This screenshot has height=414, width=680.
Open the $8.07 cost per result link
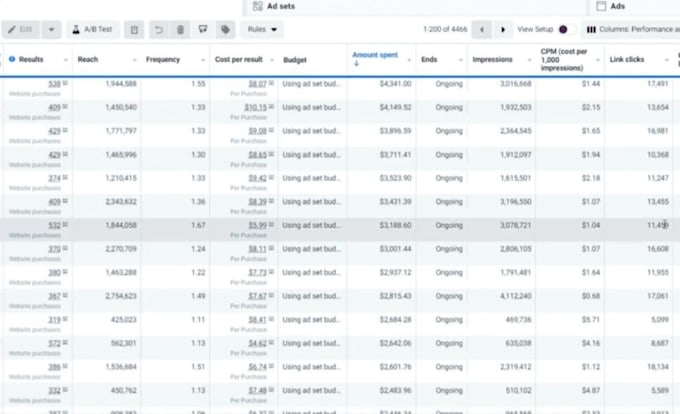coord(258,84)
